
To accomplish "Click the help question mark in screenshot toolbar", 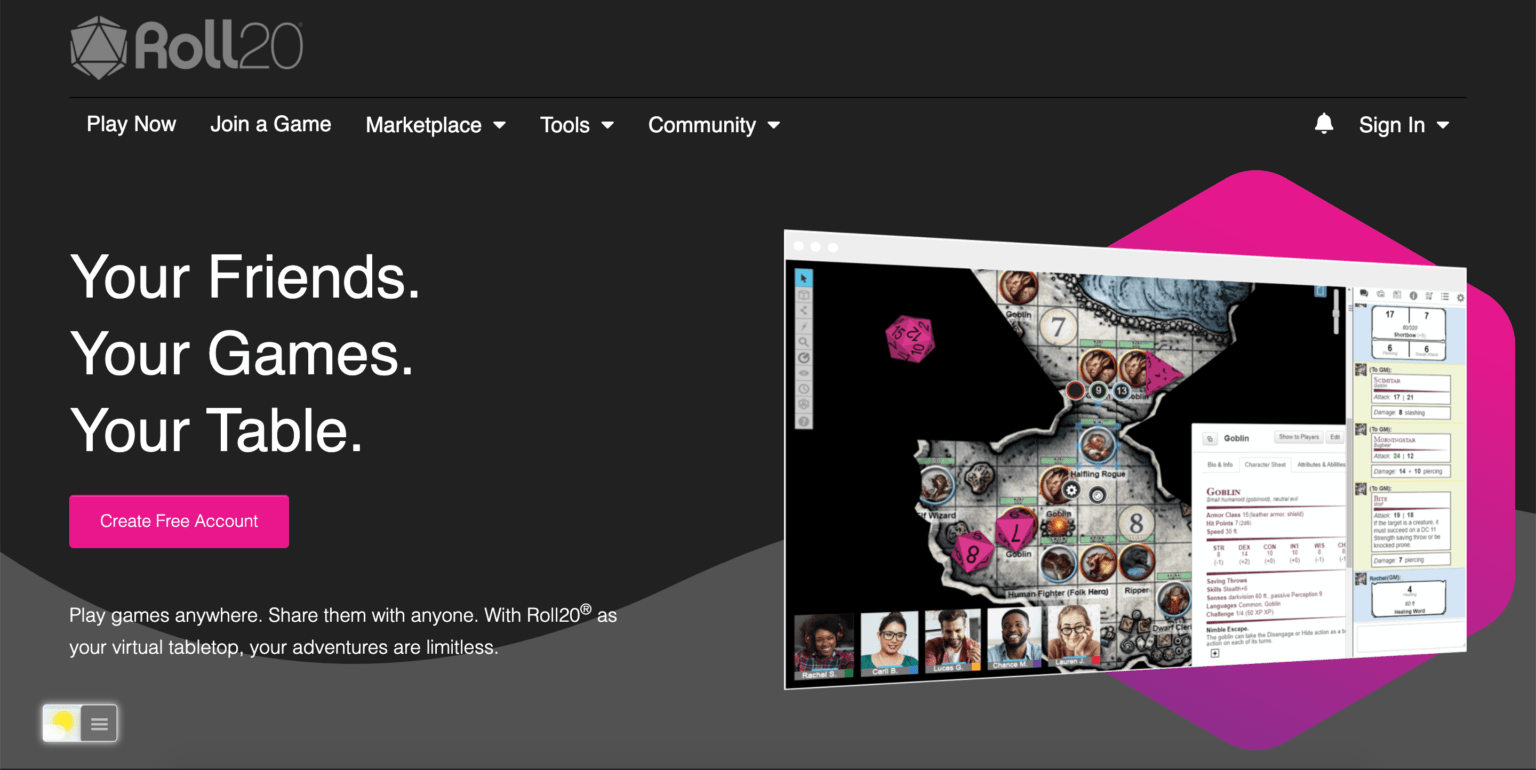I will (x=803, y=421).
